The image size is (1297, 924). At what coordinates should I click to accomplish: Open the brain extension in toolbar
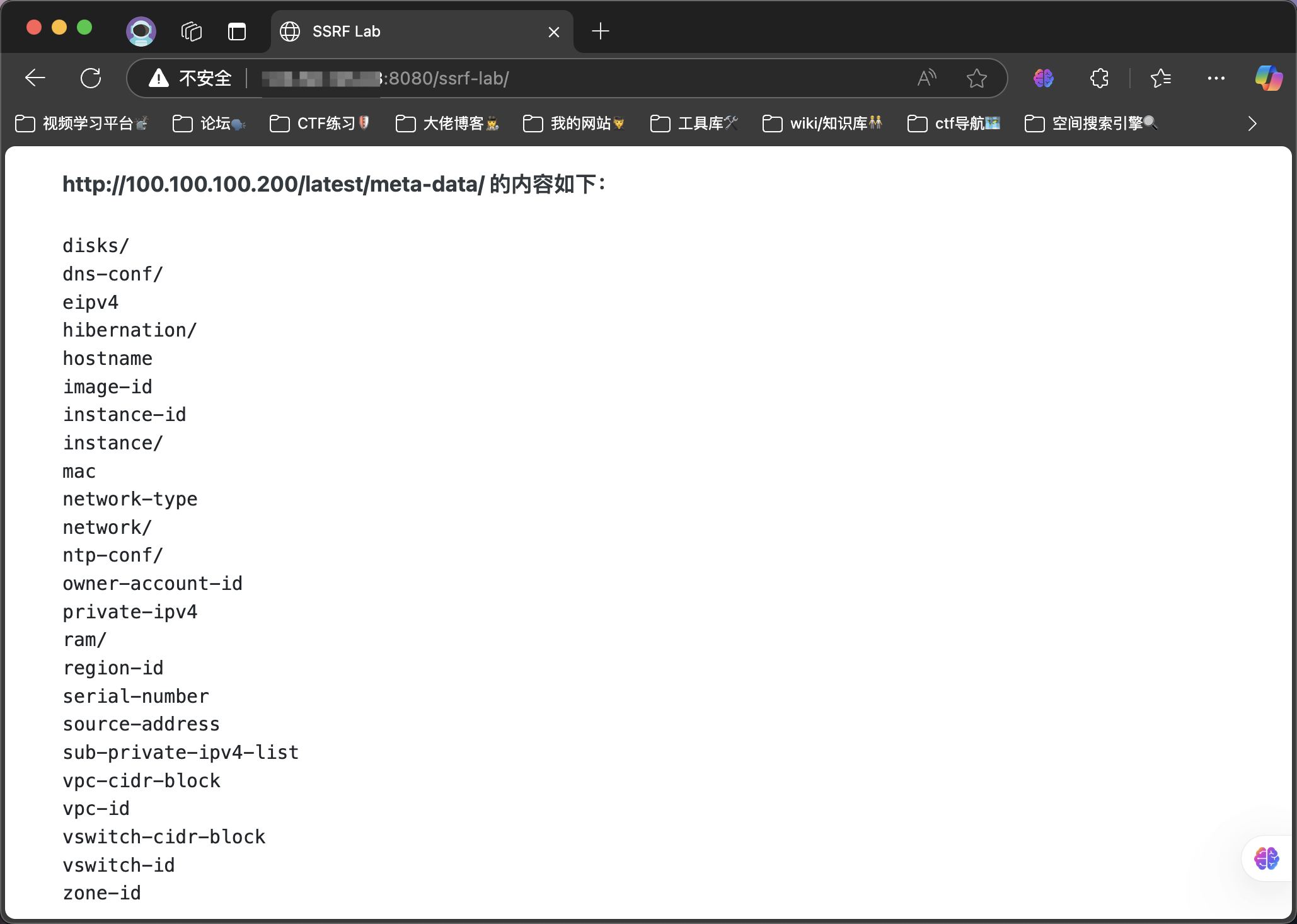[x=1043, y=78]
